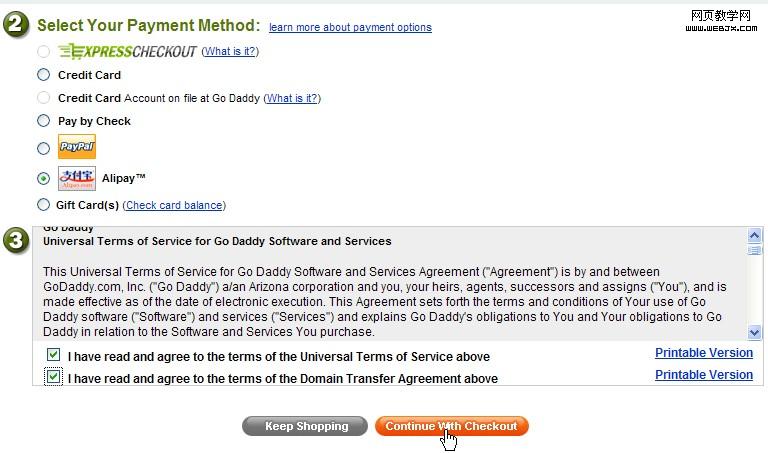Select the Credit Card payment option

pyautogui.click(x=43, y=75)
